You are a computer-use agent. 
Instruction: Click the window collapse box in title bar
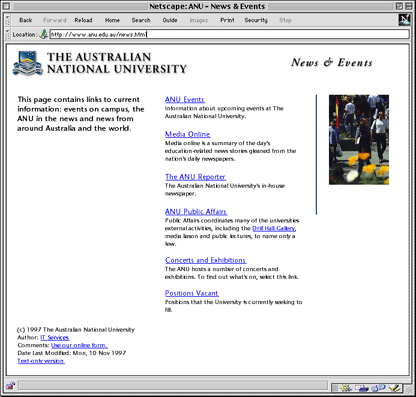coord(408,6)
